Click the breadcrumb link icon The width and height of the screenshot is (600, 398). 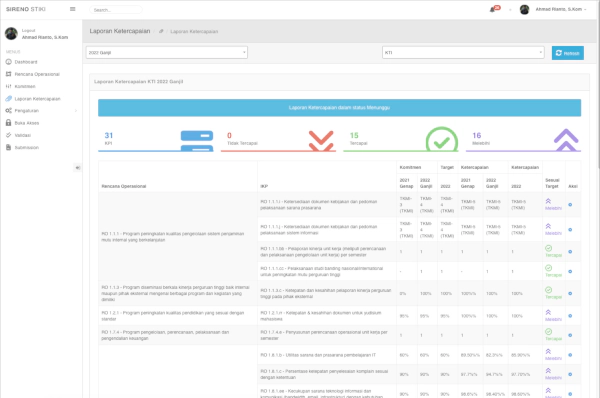pos(161,31)
